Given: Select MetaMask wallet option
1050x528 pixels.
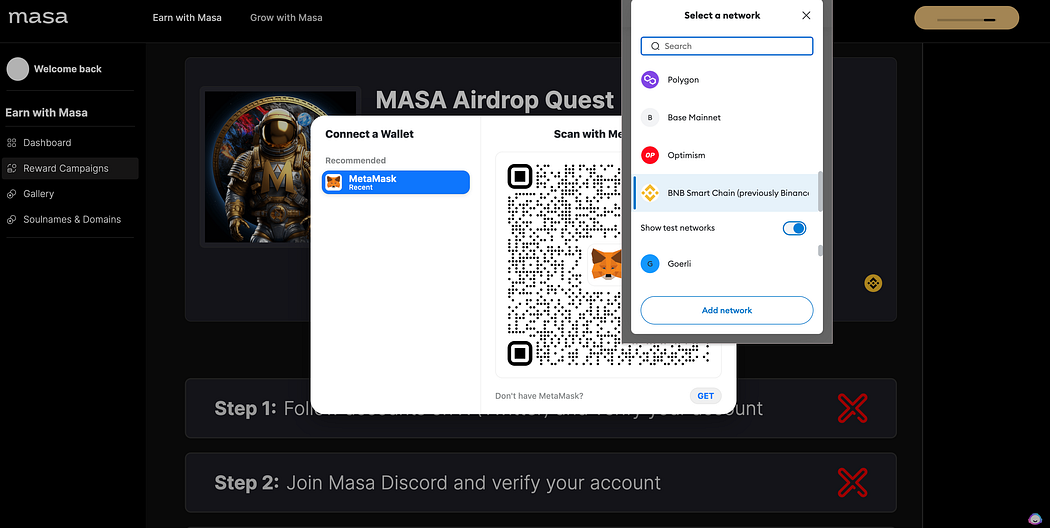Looking at the screenshot, I should point(396,182).
